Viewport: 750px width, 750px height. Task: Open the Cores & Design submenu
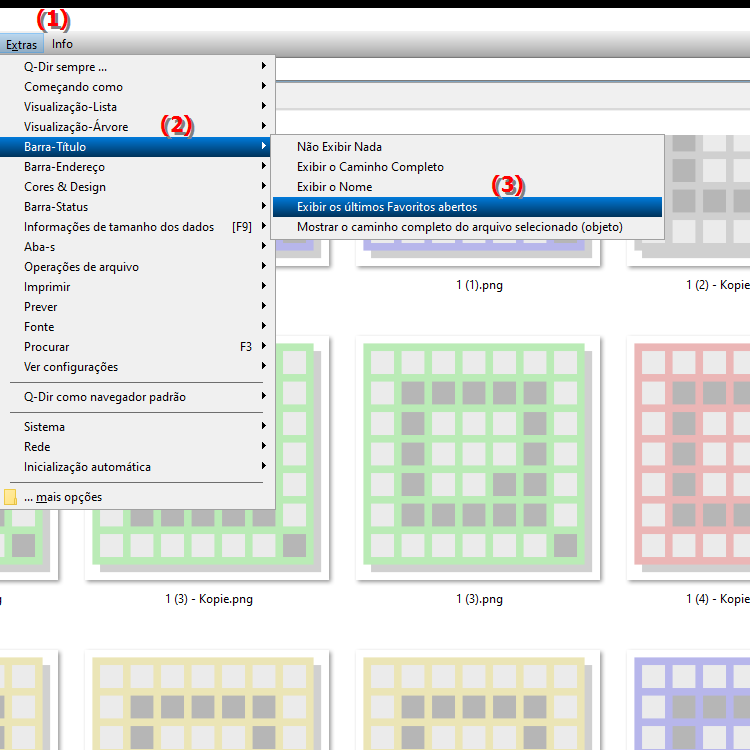click(137, 187)
